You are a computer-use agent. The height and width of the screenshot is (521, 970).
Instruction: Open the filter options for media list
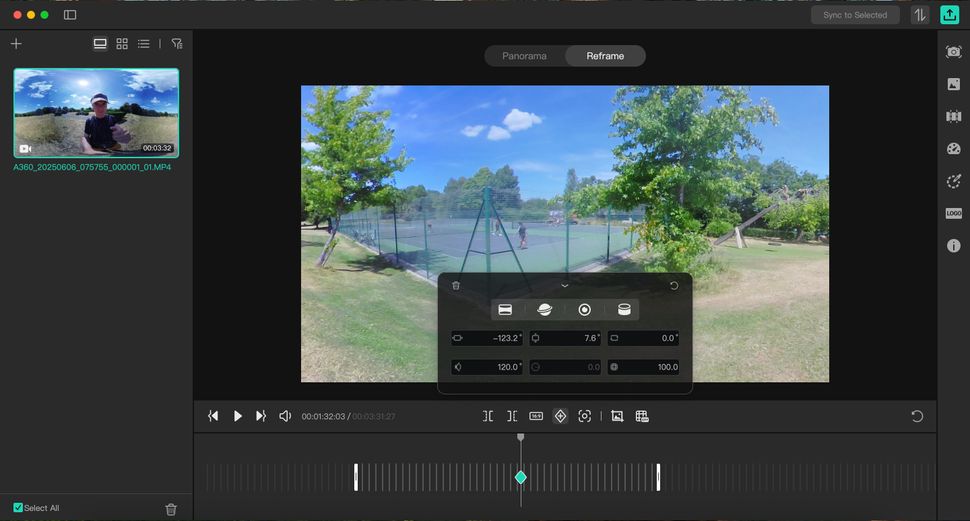(177, 44)
